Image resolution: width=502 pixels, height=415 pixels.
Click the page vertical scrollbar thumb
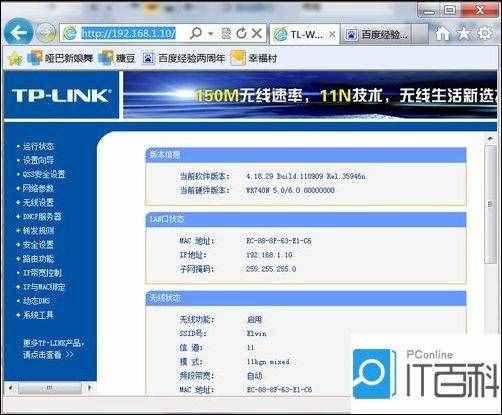coord(490,204)
